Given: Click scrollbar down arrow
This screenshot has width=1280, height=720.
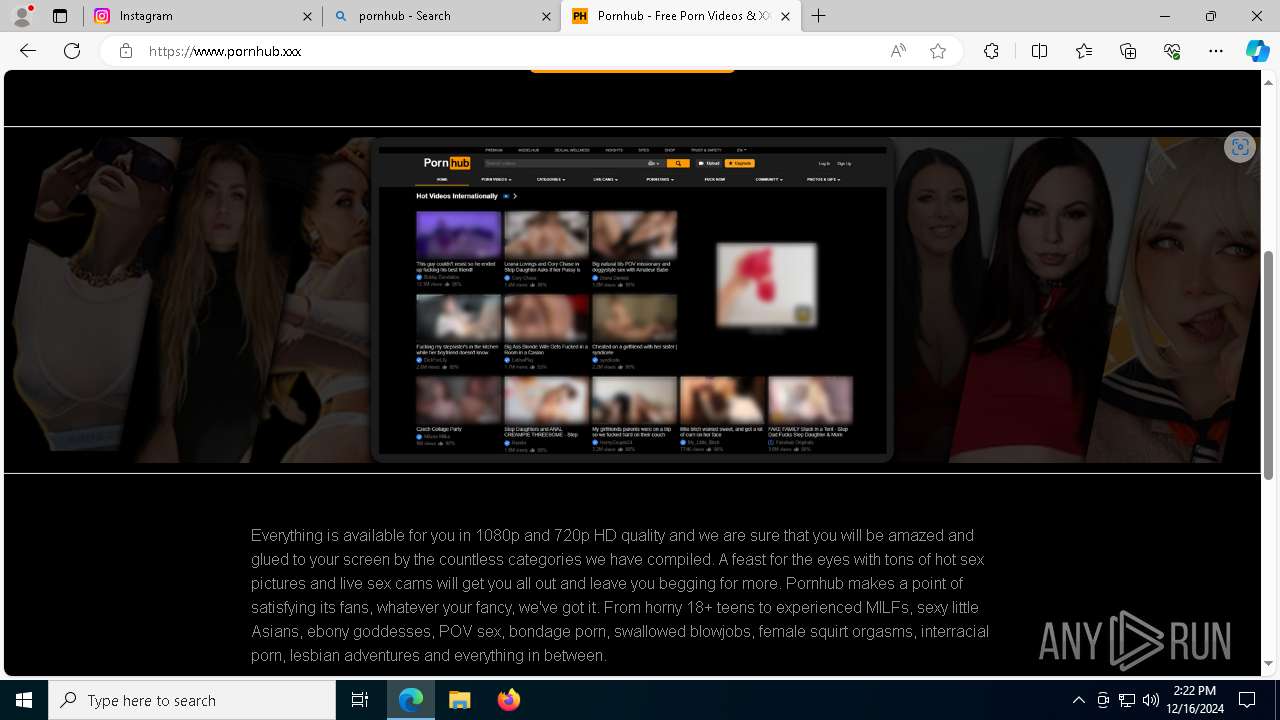Looking at the screenshot, I should [1270, 664].
